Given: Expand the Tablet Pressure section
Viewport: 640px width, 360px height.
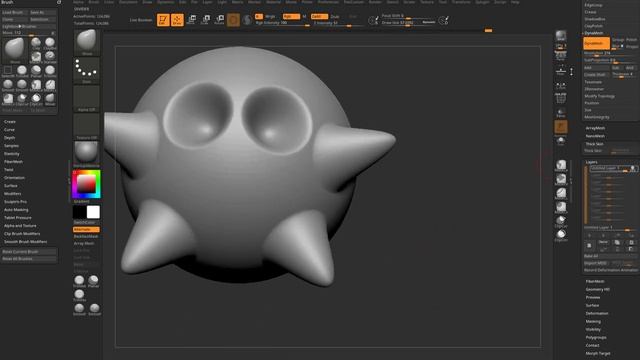Looking at the screenshot, I should (18, 218).
